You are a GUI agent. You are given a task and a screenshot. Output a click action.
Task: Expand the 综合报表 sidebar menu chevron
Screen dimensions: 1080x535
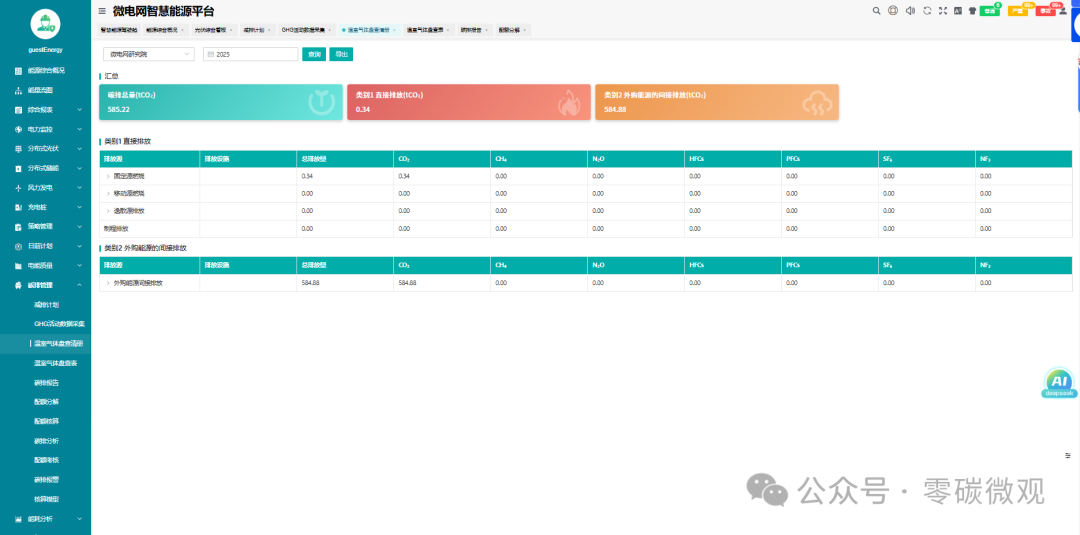coord(80,109)
